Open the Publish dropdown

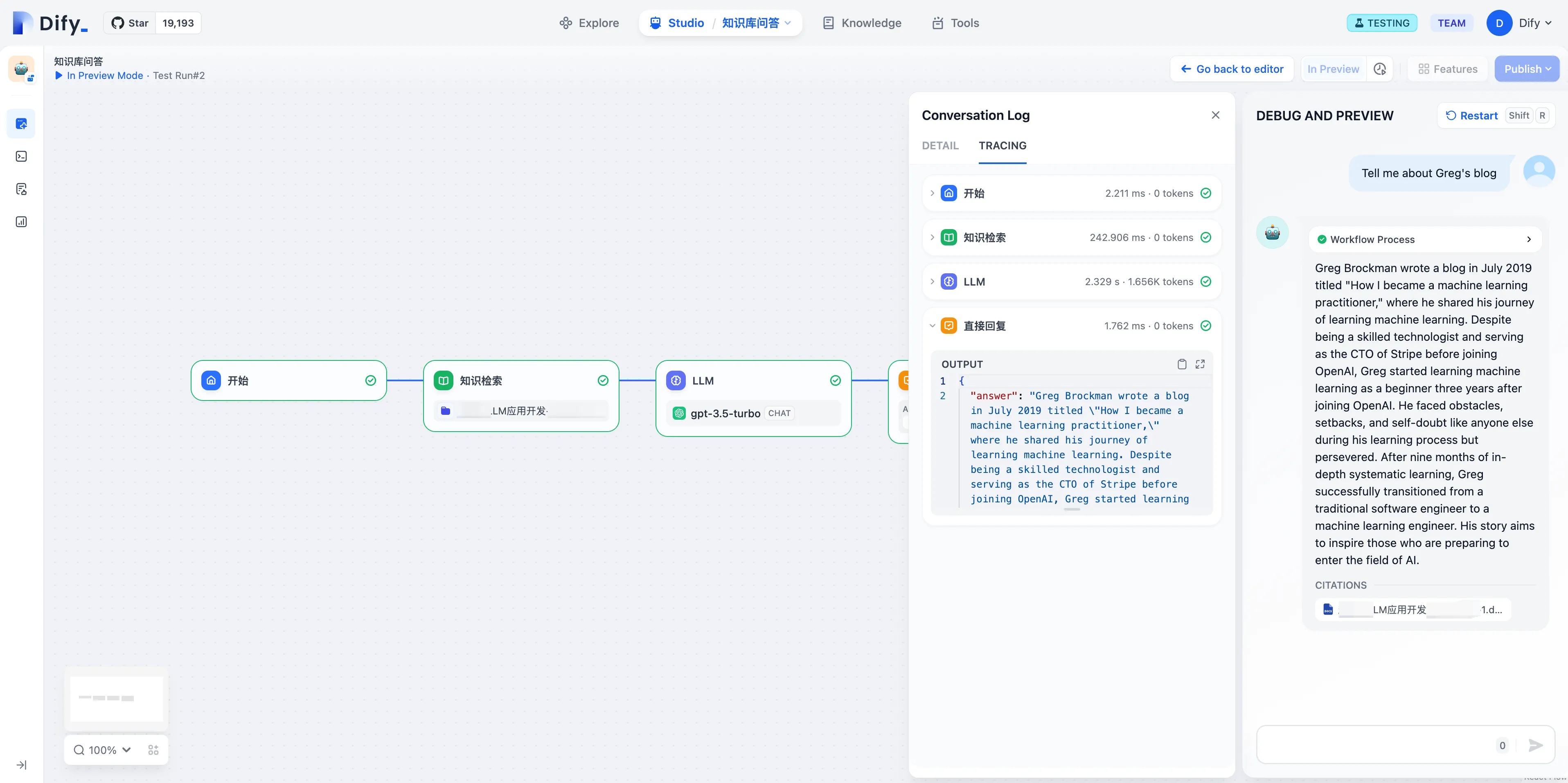[1527, 69]
